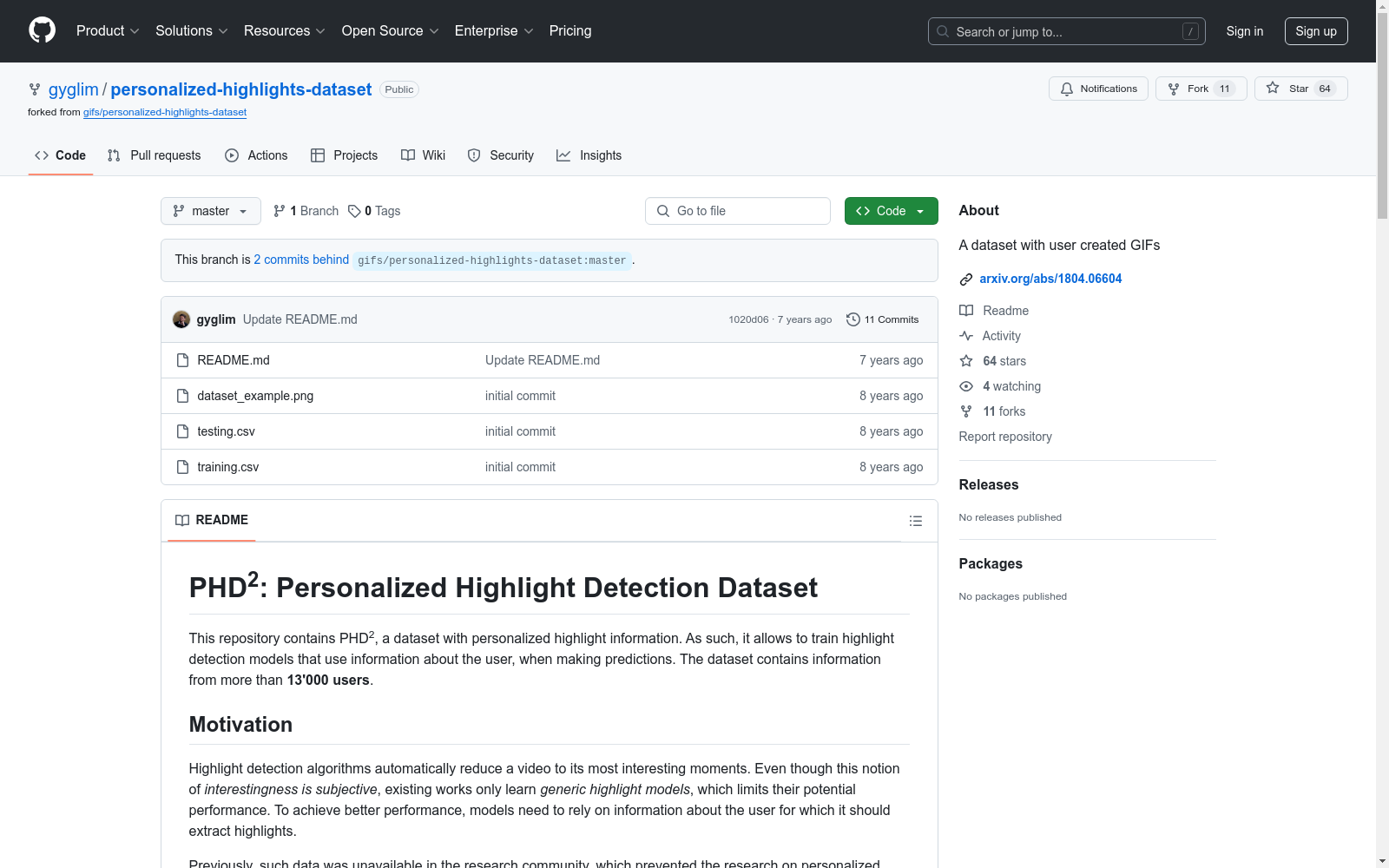Open the training.csv file
The image size is (1389, 868).
point(228,467)
